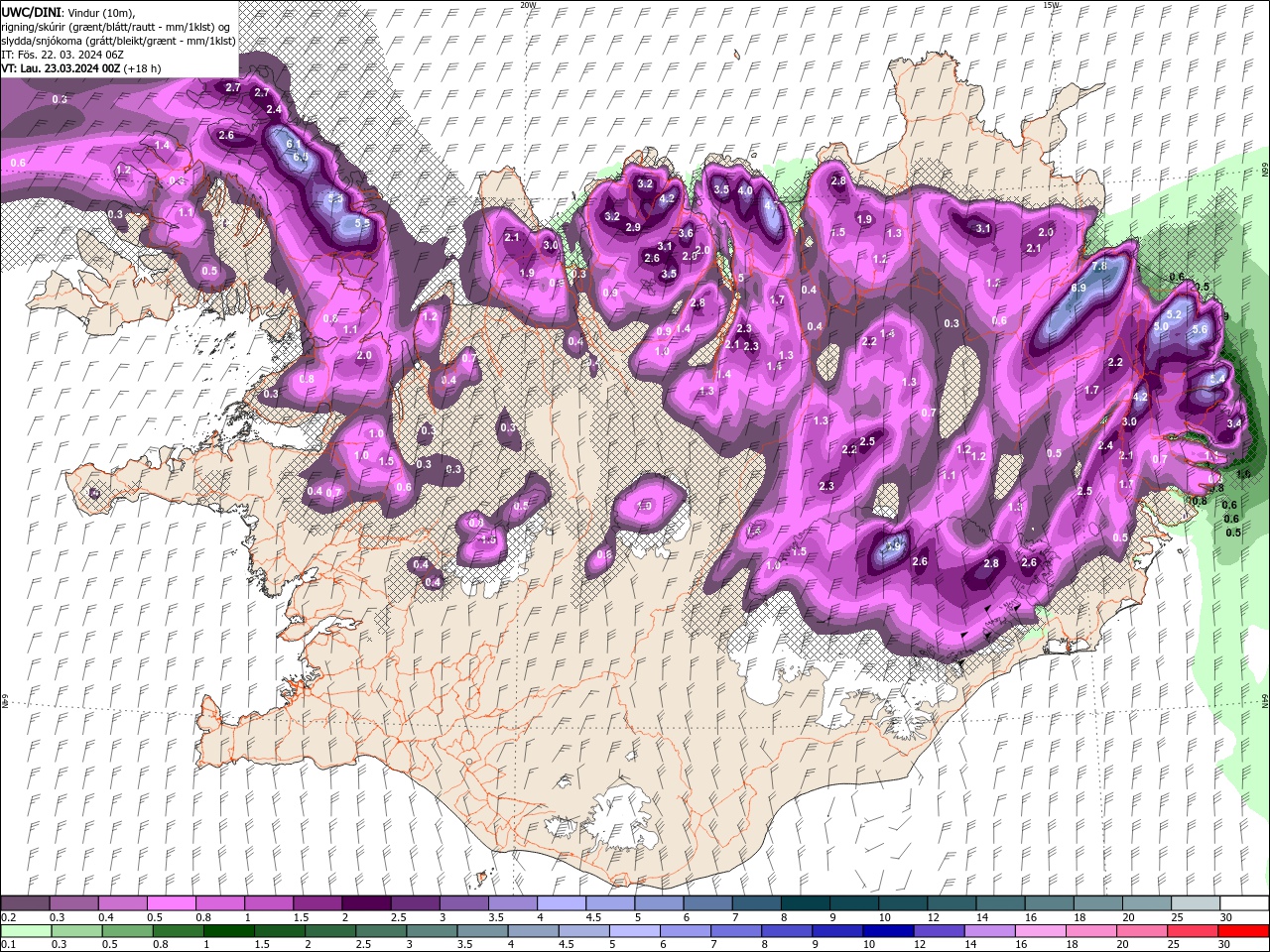Click the 'slydda/snjókoma' legend description line

point(119,40)
